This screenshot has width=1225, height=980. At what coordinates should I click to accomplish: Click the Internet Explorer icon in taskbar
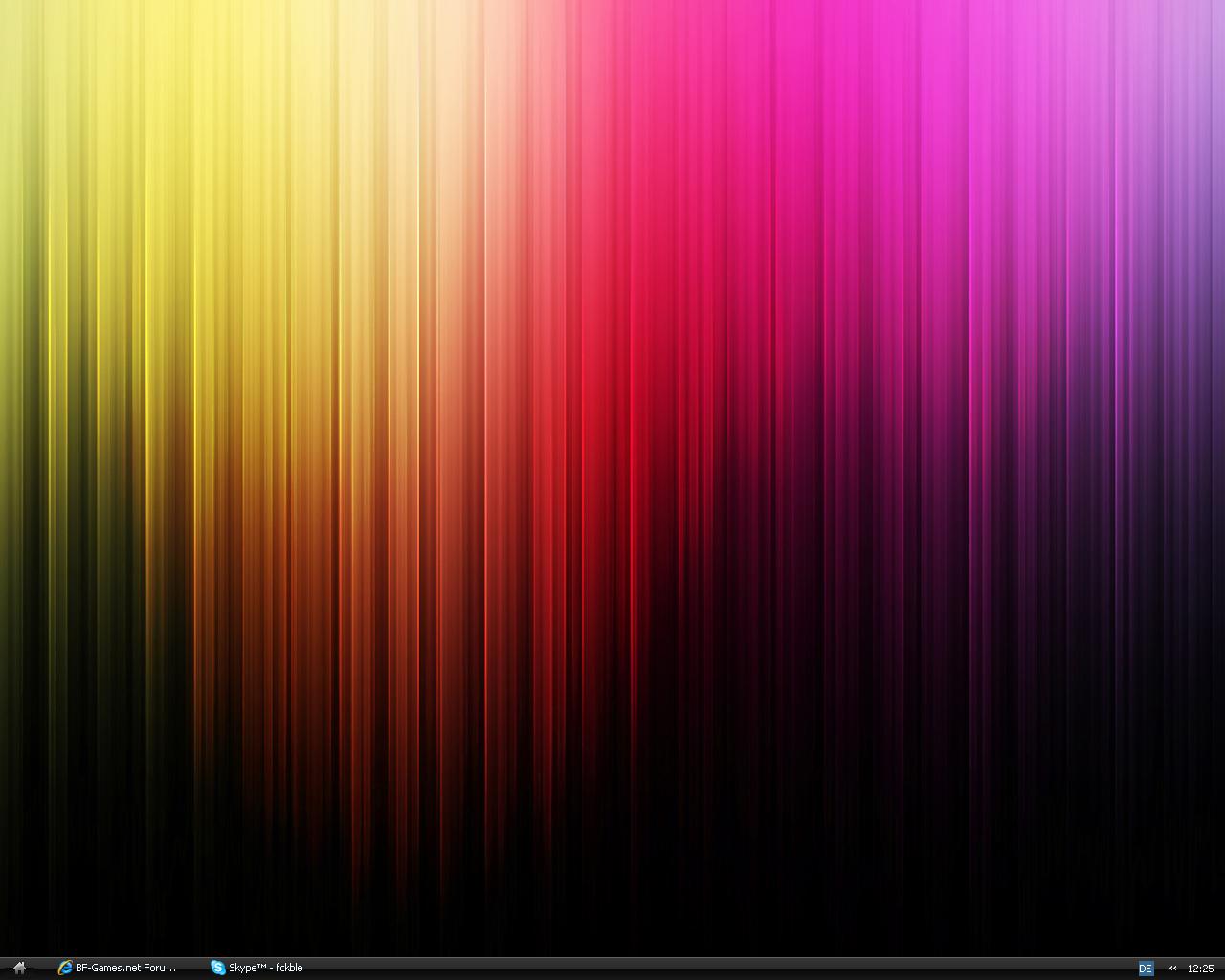65,968
